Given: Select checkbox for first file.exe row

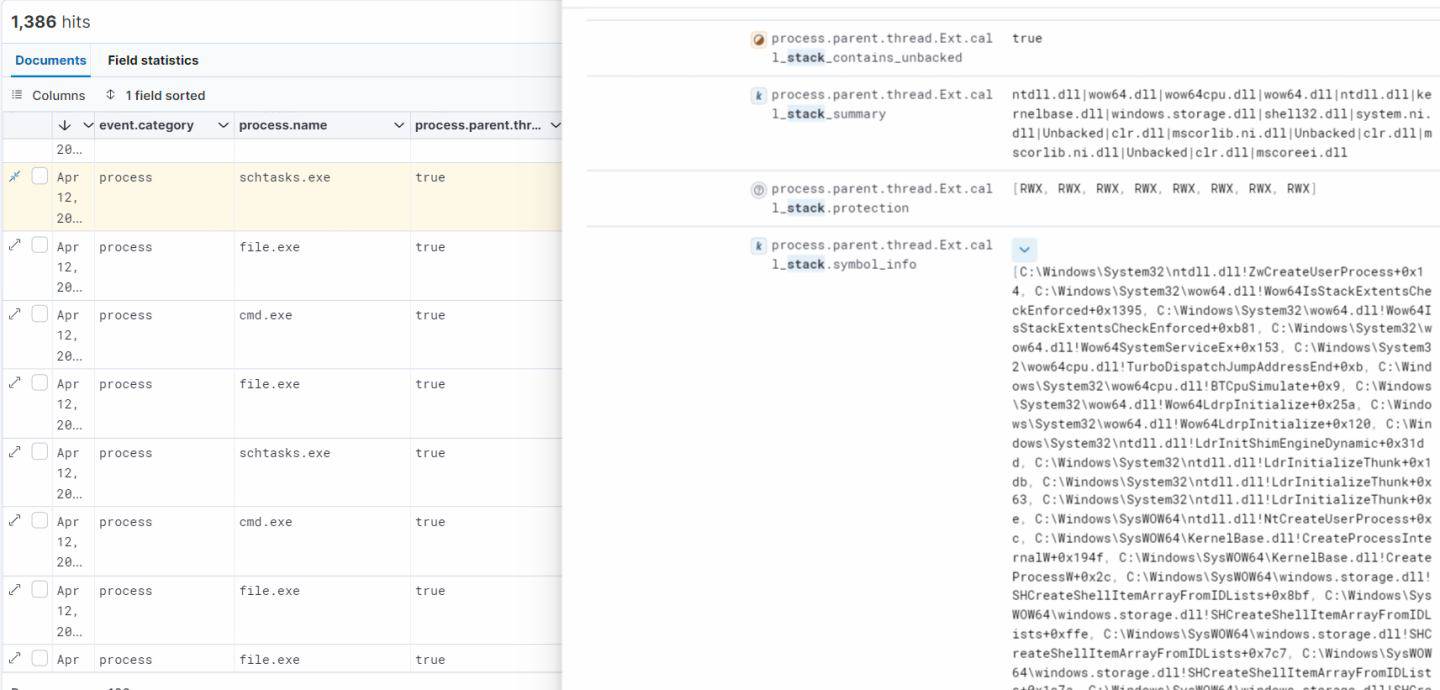Looking at the screenshot, I should click(40, 246).
